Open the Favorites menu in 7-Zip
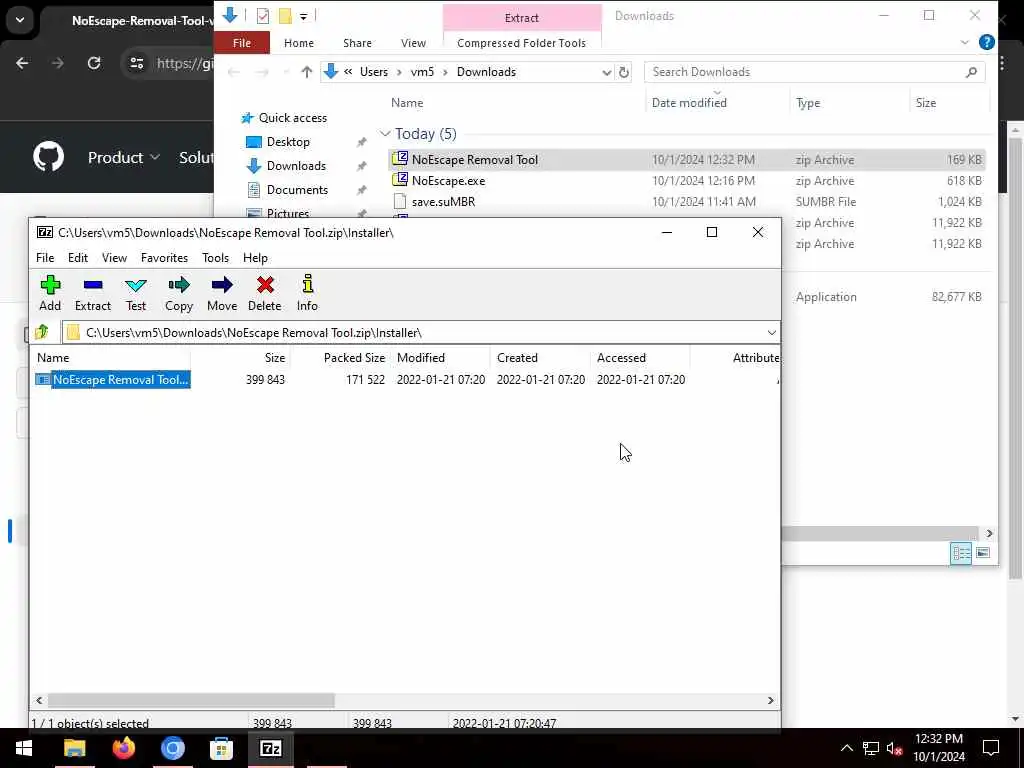1024x768 pixels. coord(165,258)
